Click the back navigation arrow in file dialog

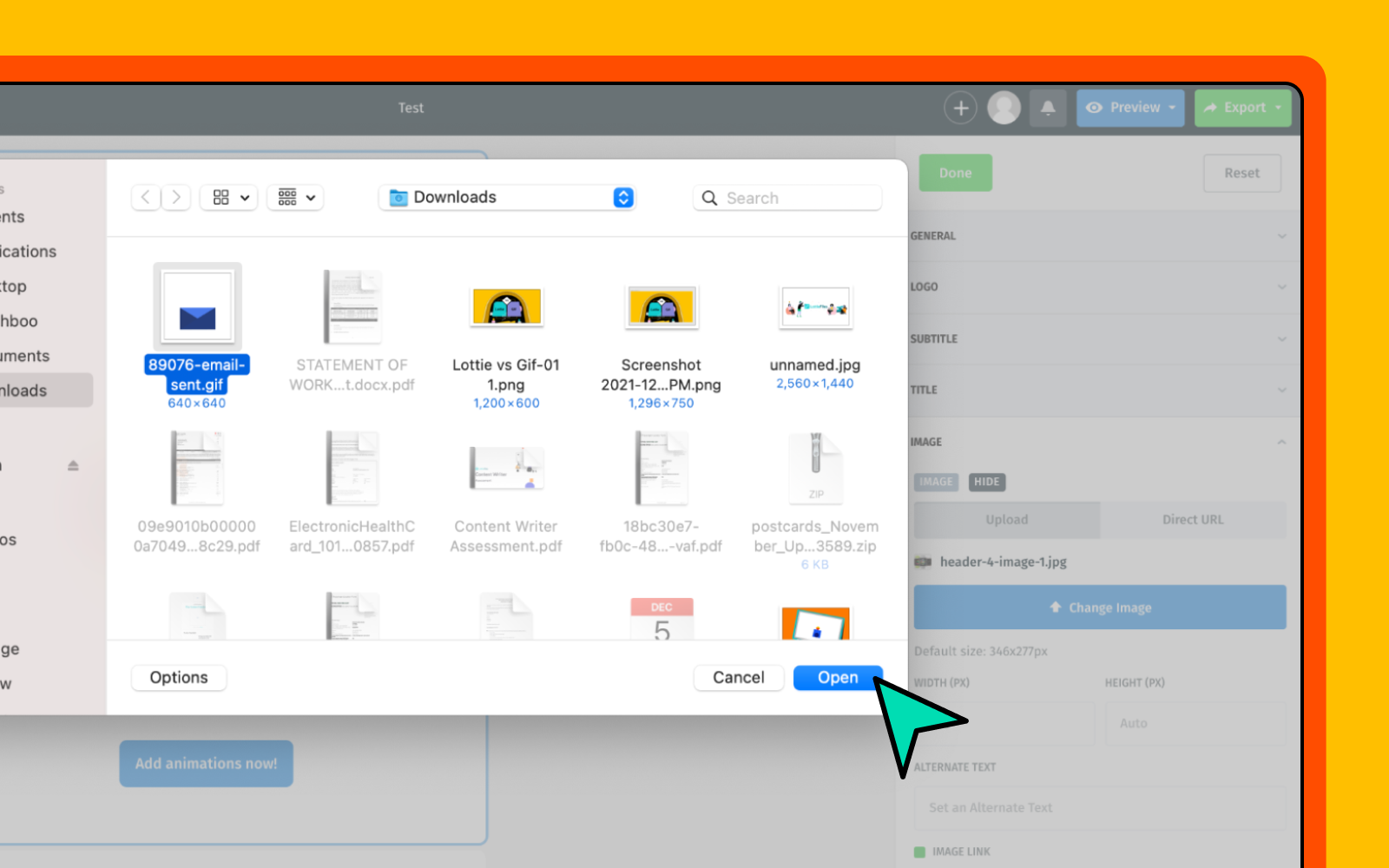145,197
